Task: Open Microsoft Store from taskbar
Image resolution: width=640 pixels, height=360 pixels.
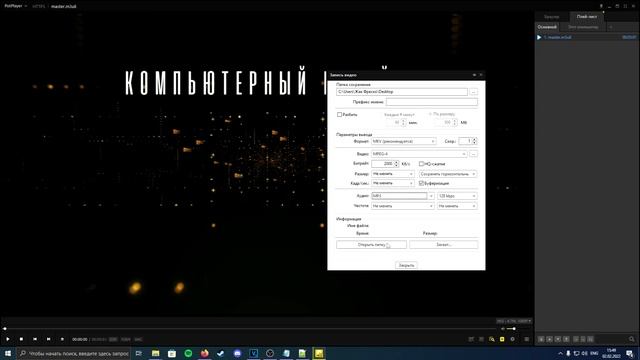Action: 172,353
